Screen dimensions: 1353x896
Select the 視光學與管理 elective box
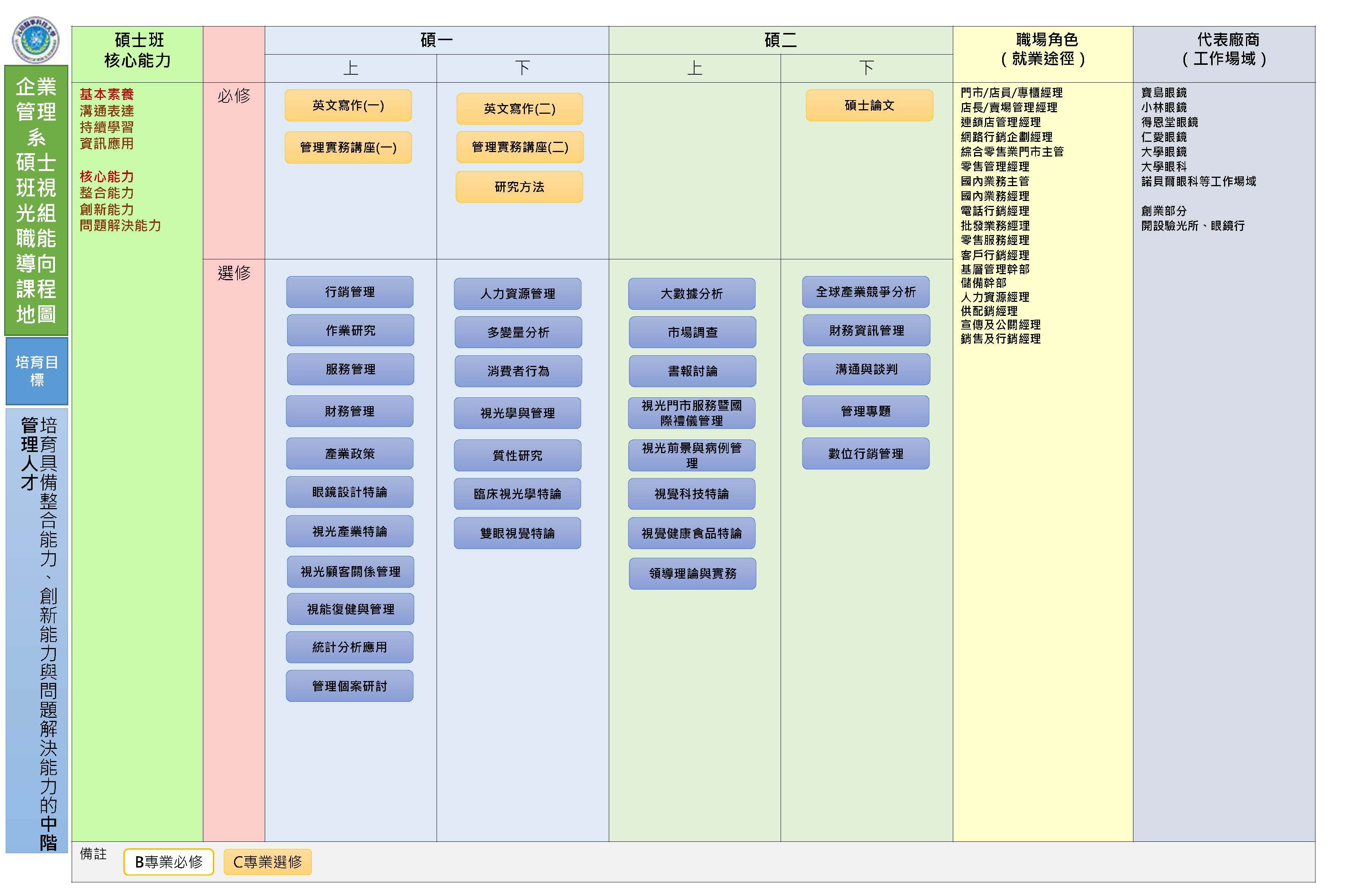[x=518, y=413]
